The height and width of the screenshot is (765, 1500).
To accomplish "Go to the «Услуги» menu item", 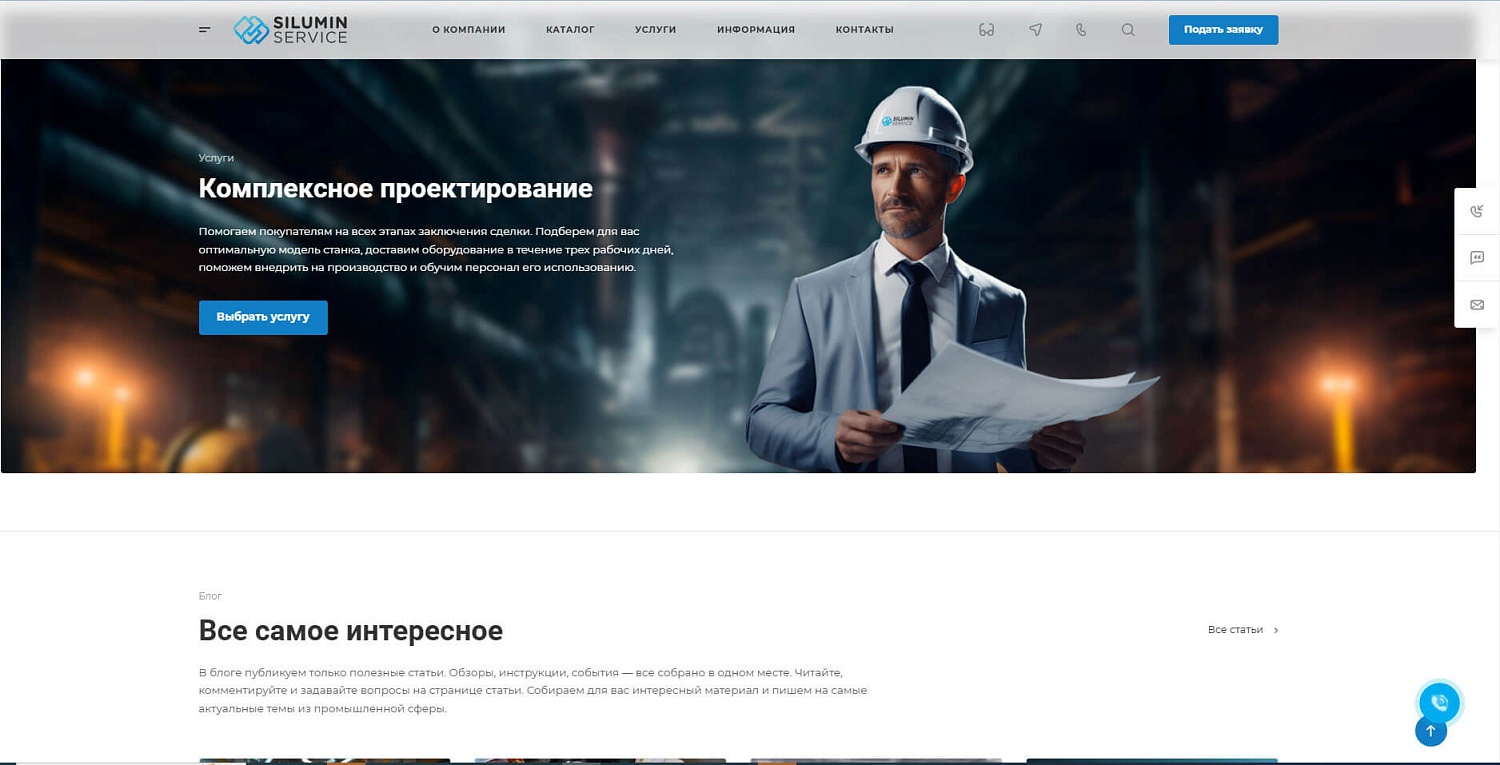I will [655, 30].
